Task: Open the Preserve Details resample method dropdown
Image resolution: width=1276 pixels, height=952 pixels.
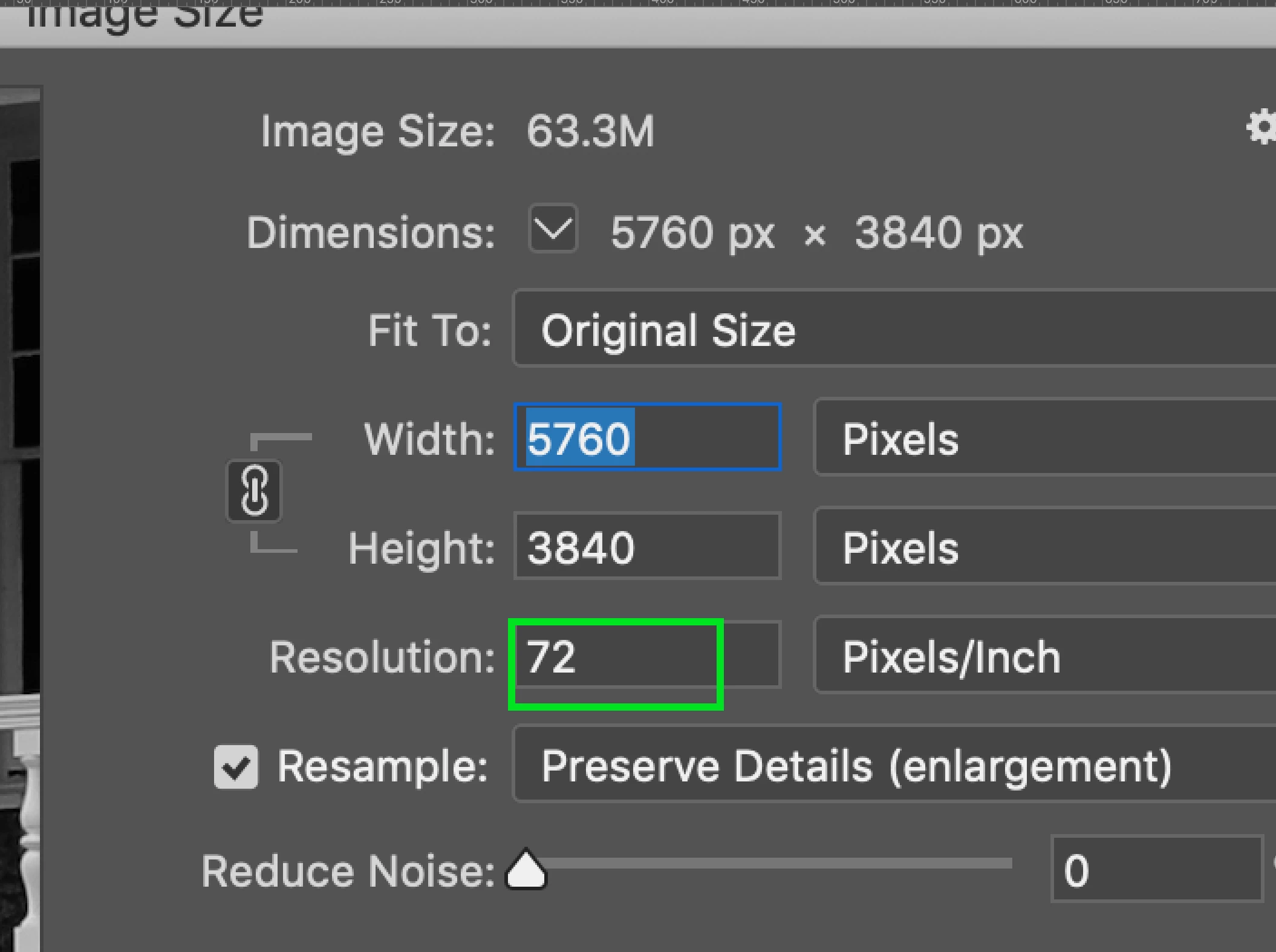Action: (894, 766)
